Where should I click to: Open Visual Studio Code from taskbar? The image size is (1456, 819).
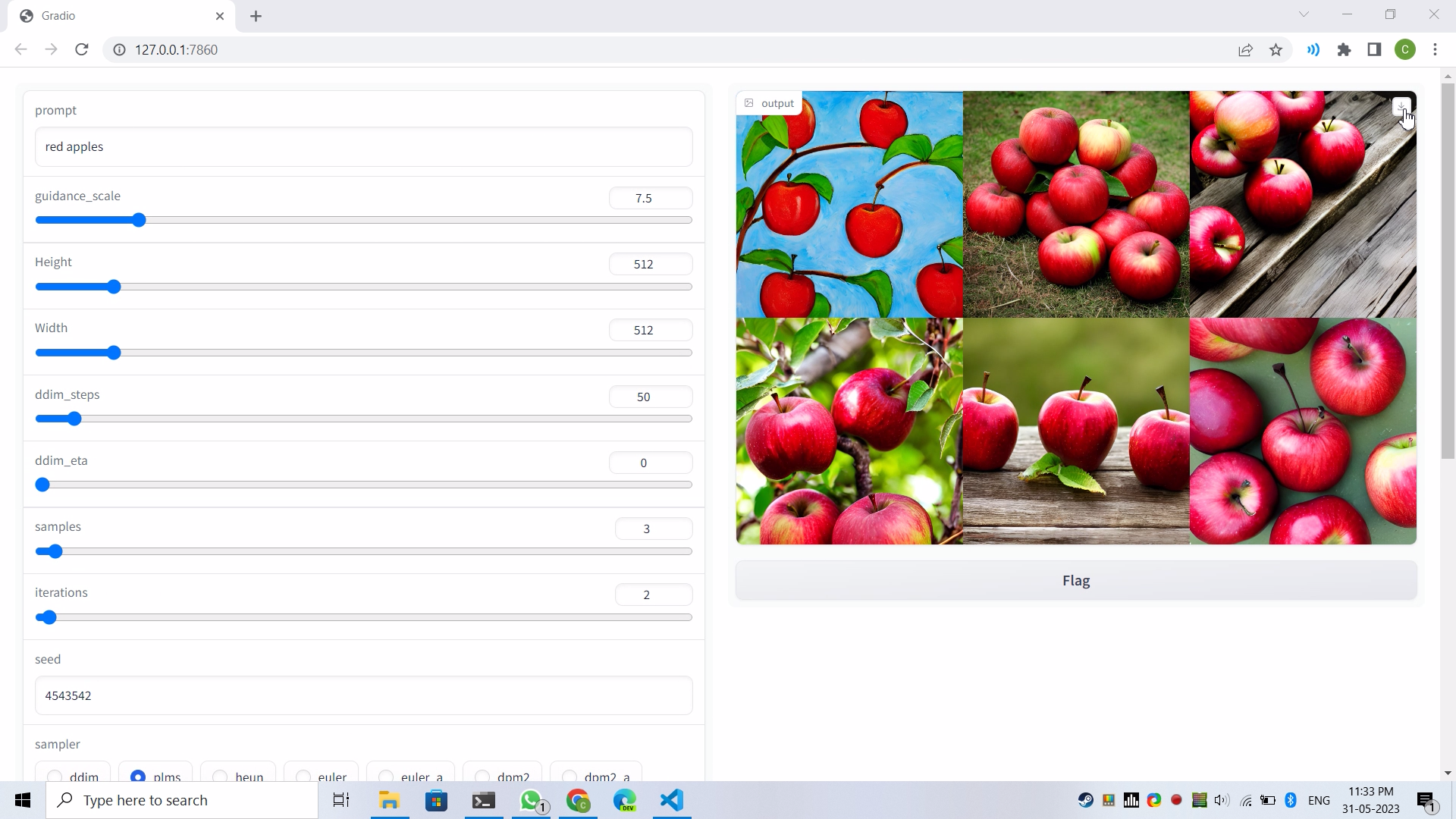tap(672, 800)
